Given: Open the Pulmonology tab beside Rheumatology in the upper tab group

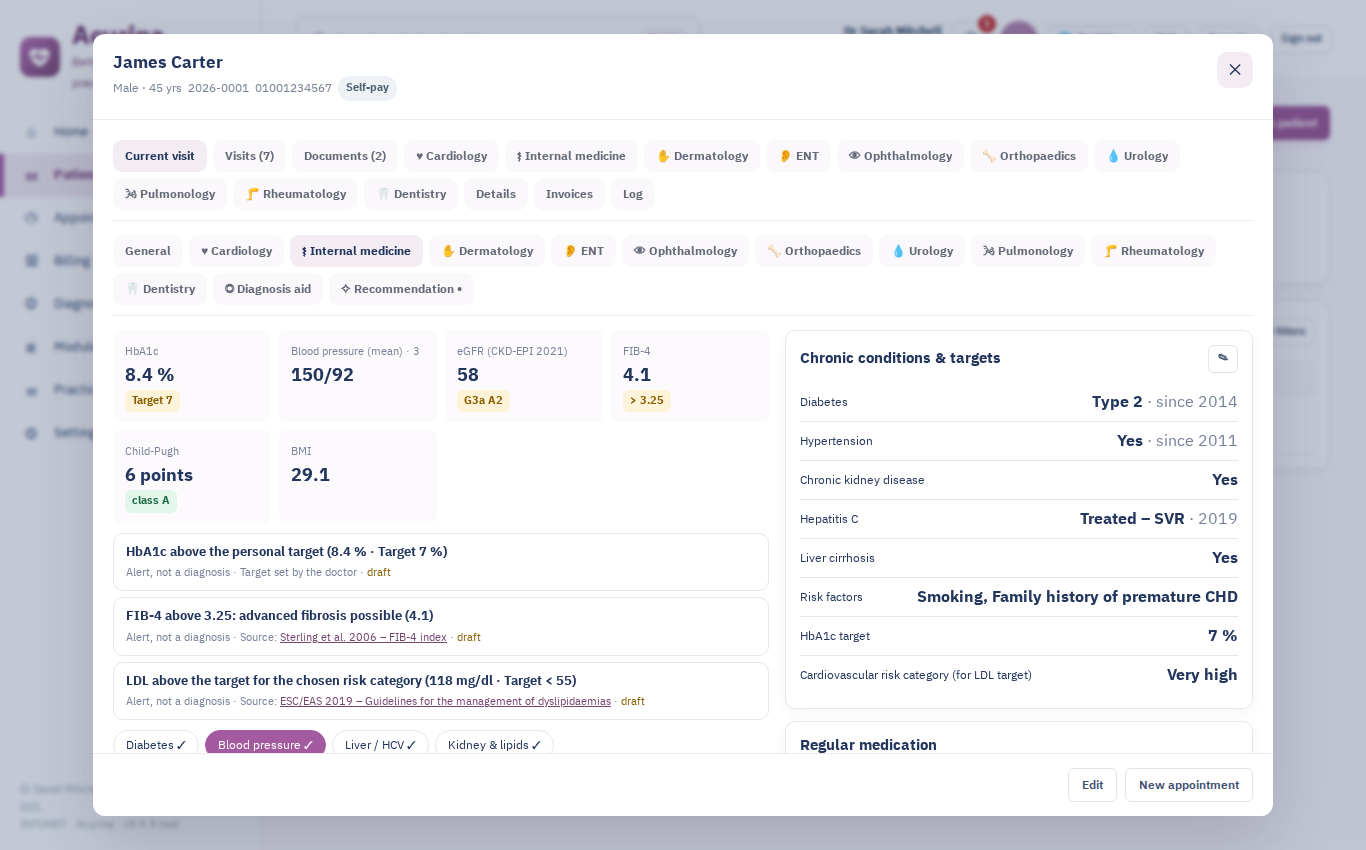Looking at the screenshot, I should click(x=170, y=194).
